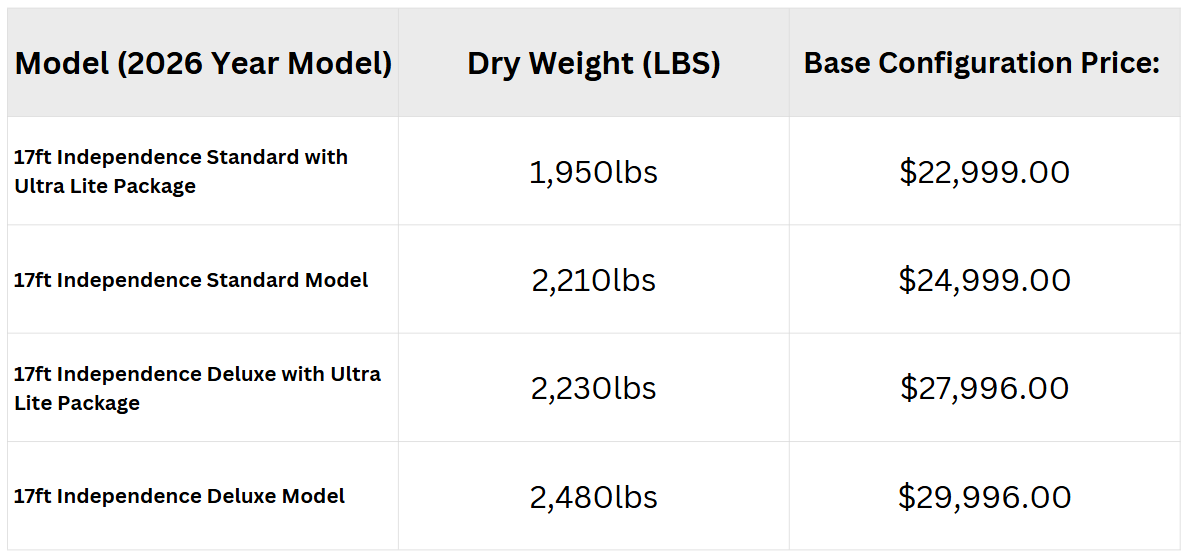
Task: Select the 1,950lbs weight cell
Action: 593,172
